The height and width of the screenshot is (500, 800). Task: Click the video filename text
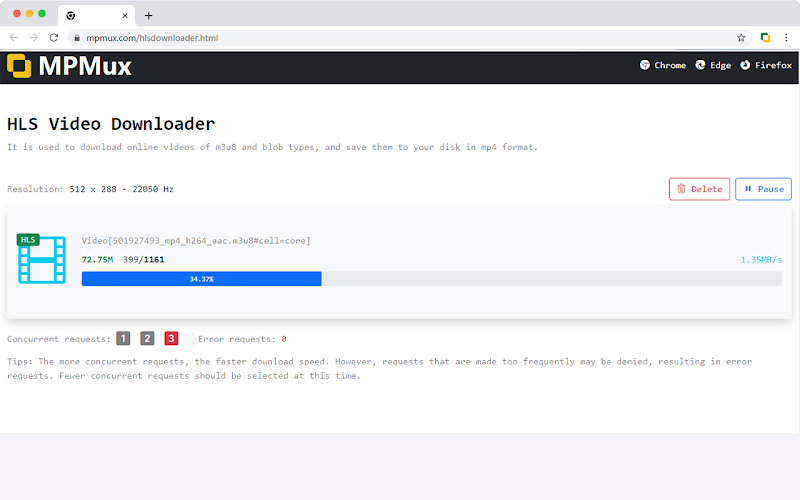pyautogui.click(x=196, y=241)
